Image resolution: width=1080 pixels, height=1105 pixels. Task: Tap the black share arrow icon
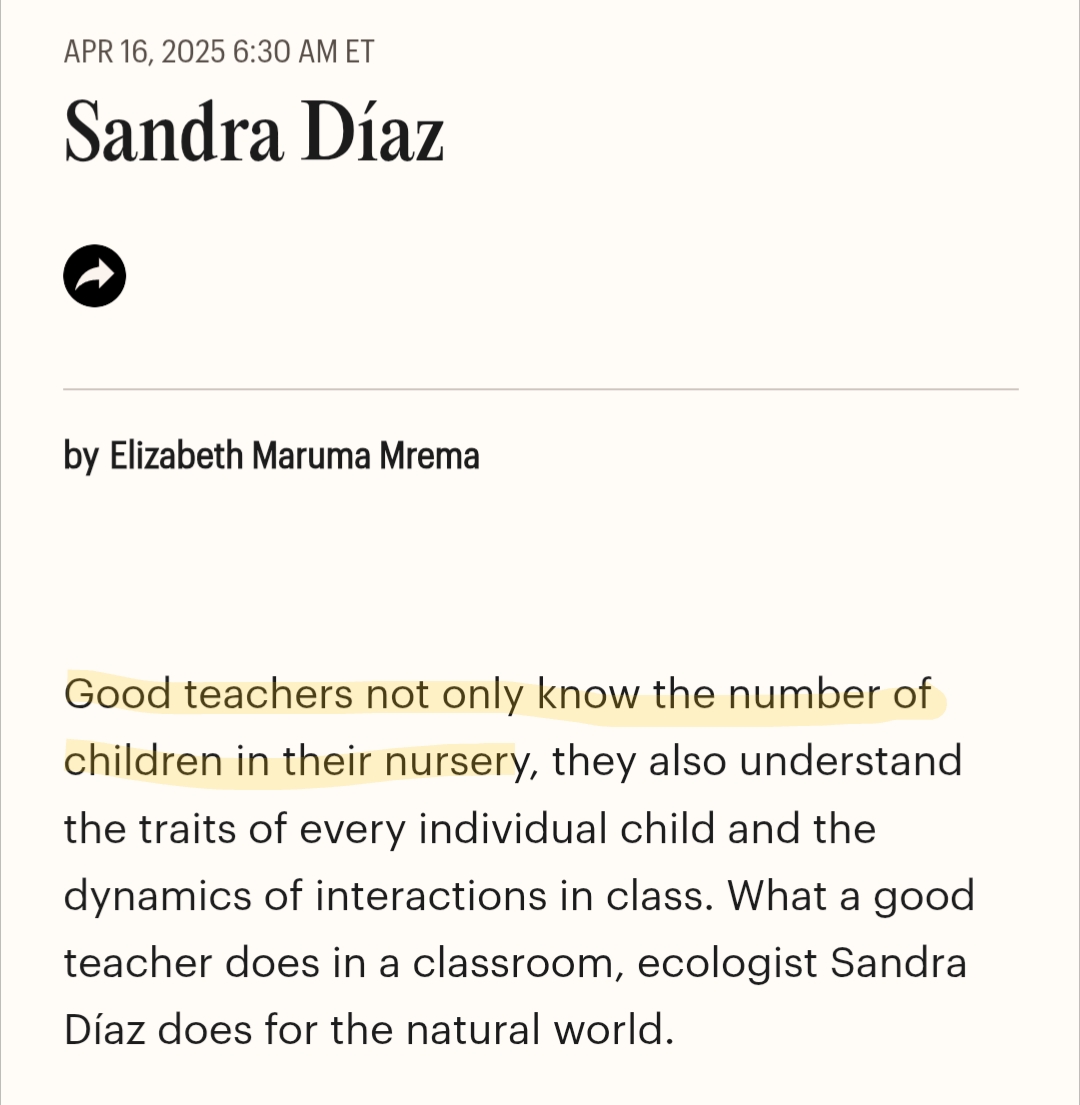[95, 276]
